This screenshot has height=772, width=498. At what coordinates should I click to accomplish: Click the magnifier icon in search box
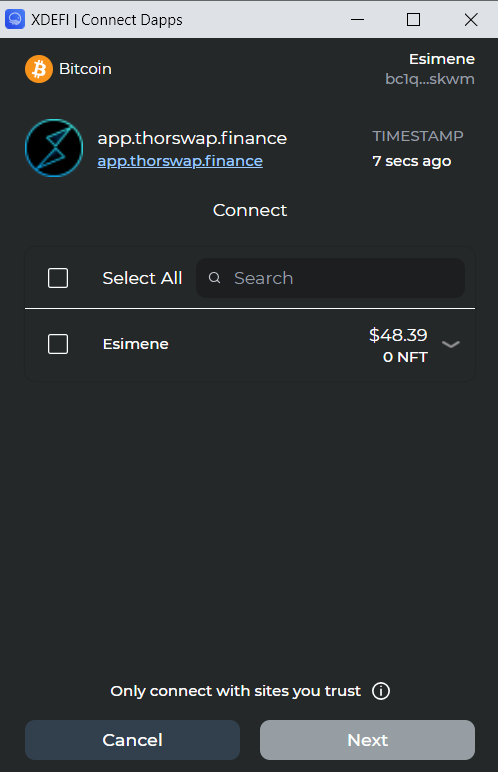coord(214,278)
